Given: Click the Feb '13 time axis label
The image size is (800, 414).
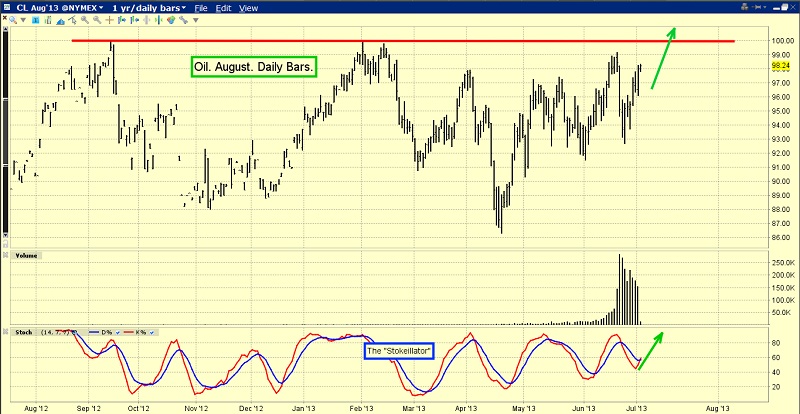Looking at the screenshot, I should point(360,408).
